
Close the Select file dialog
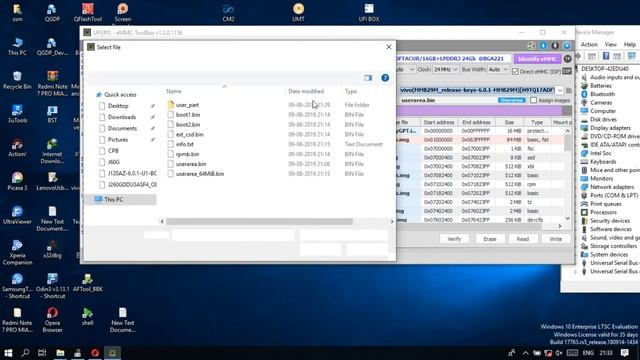389,47
